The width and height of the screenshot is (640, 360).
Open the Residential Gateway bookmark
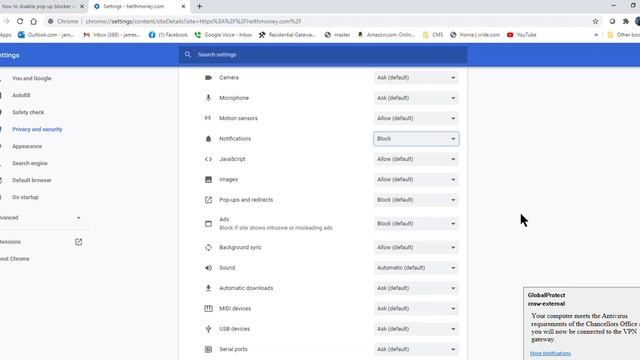tap(287, 35)
